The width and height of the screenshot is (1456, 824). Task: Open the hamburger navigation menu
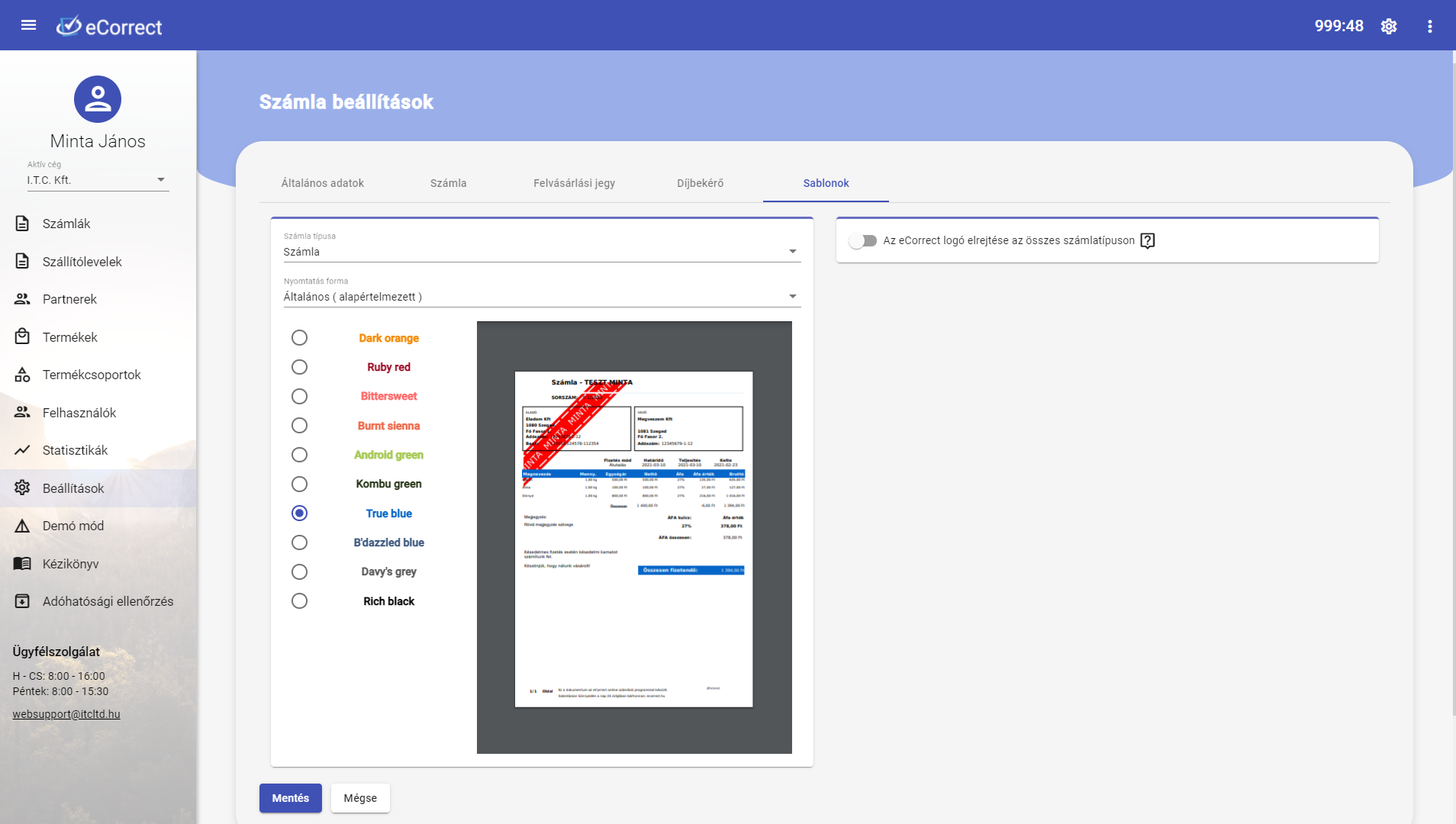[x=28, y=25]
